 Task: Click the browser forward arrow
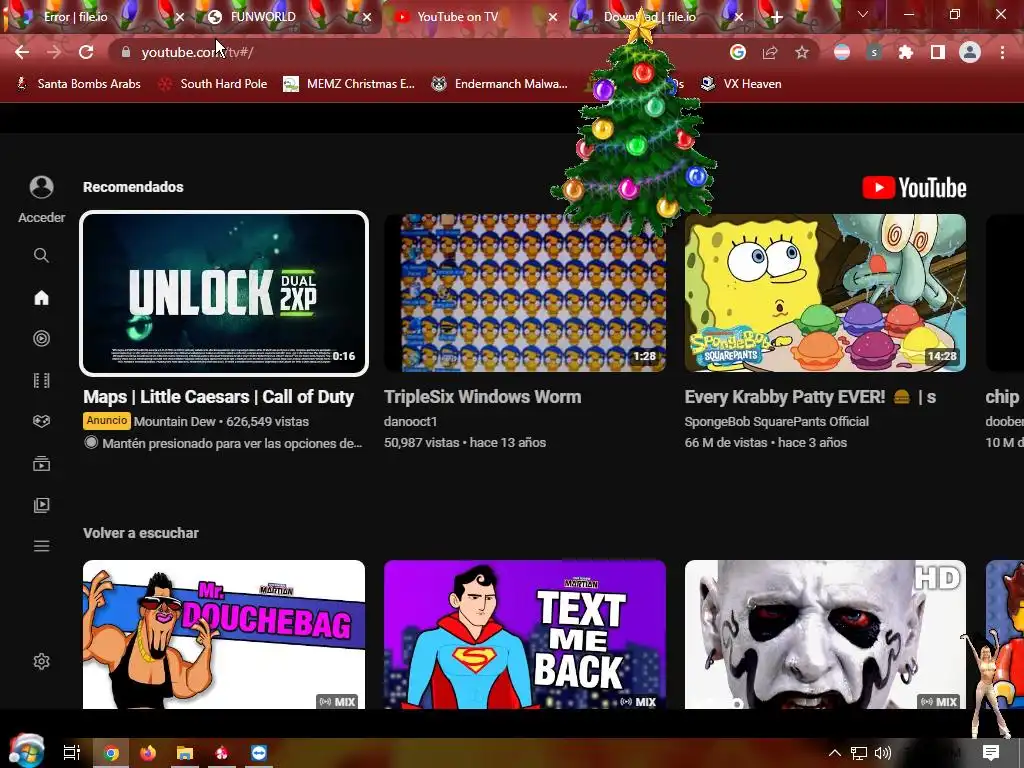pyautogui.click(x=54, y=52)
